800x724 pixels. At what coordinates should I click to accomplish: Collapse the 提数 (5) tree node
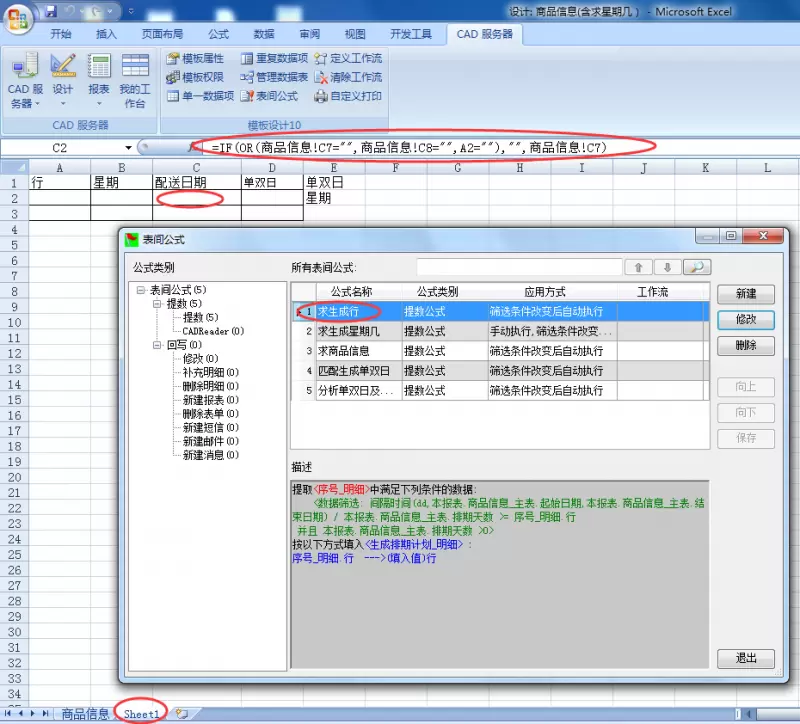[157, 304]
